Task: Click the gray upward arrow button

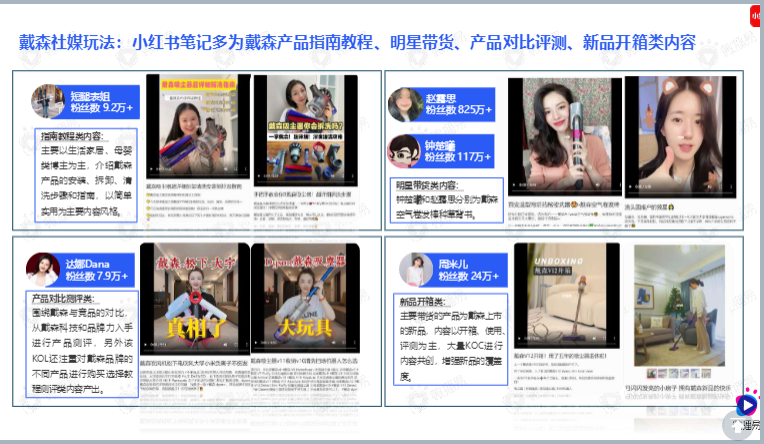Action: pos(738,427)
